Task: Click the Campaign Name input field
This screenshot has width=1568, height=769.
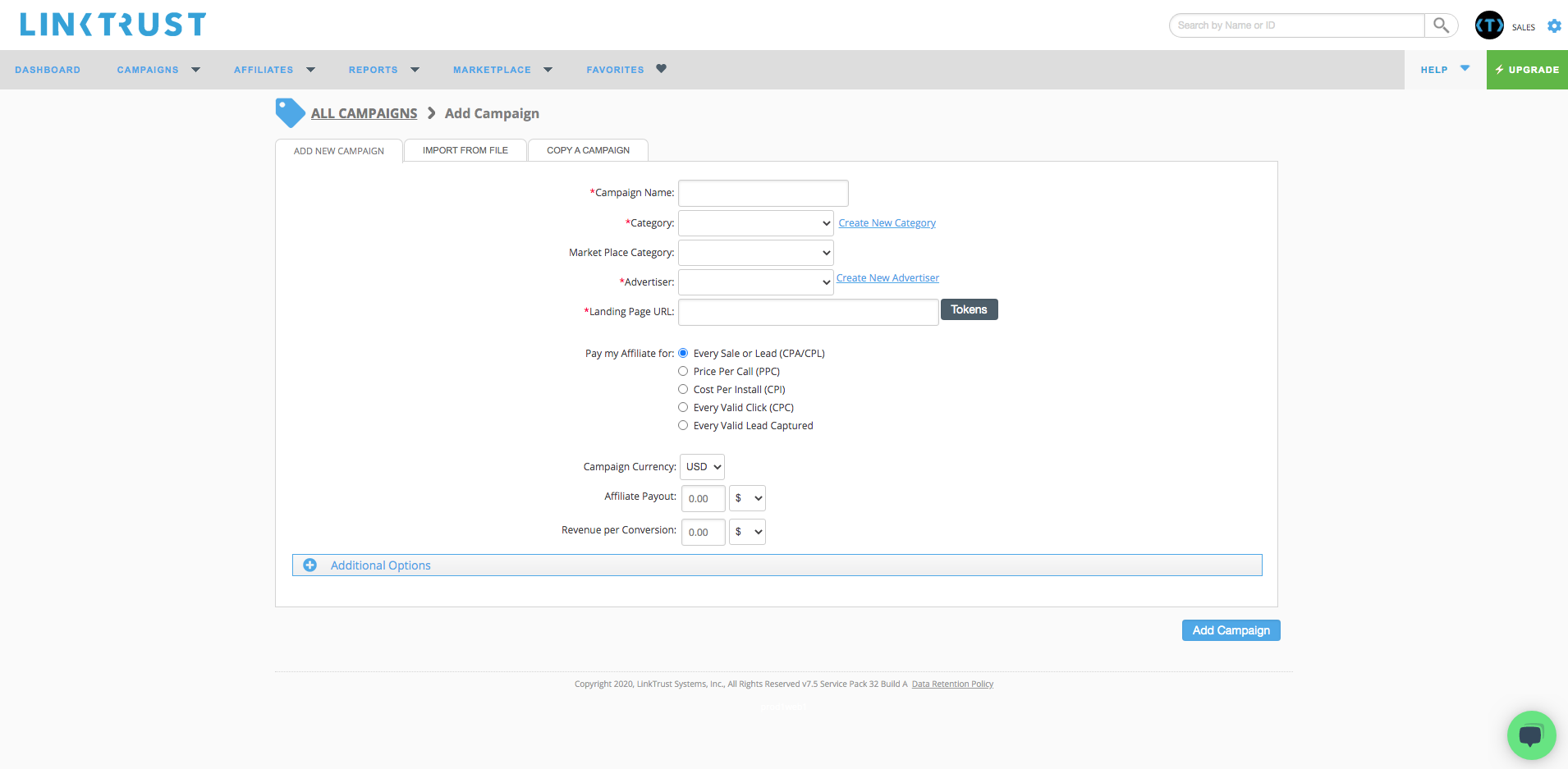Action: point(763,194)
